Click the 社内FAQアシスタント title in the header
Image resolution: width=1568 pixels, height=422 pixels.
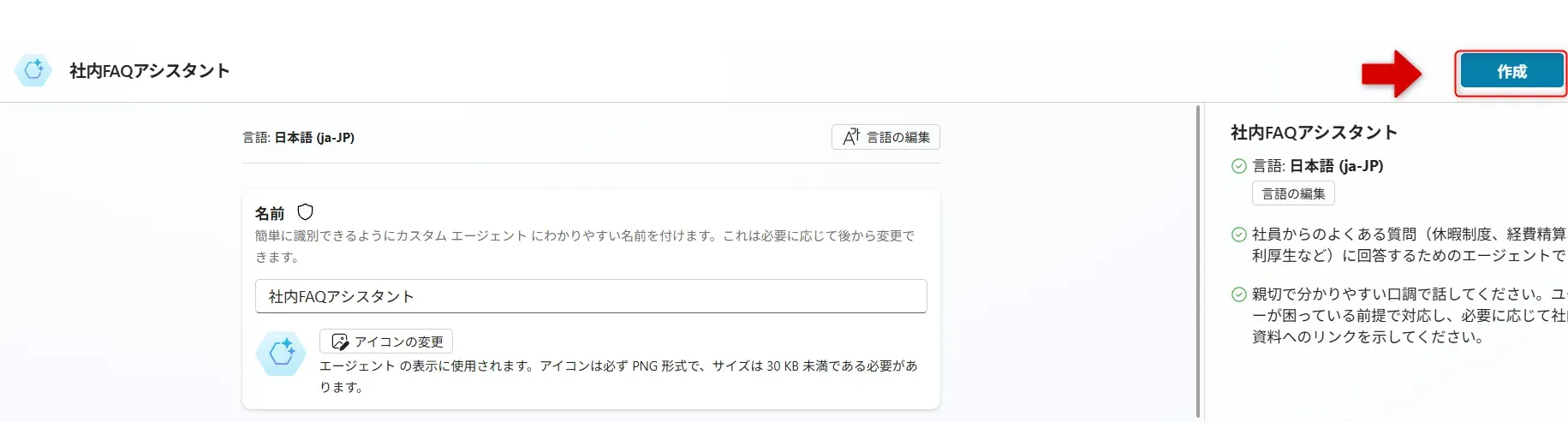[x=150, y=71]
